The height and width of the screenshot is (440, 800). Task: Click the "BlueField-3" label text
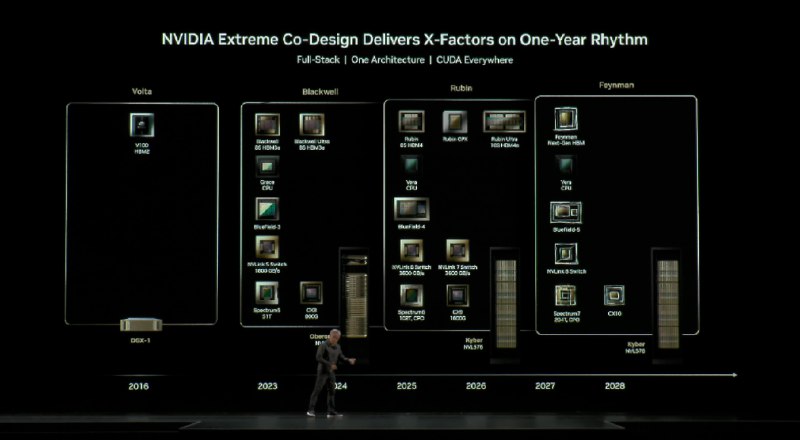point(267,227)
